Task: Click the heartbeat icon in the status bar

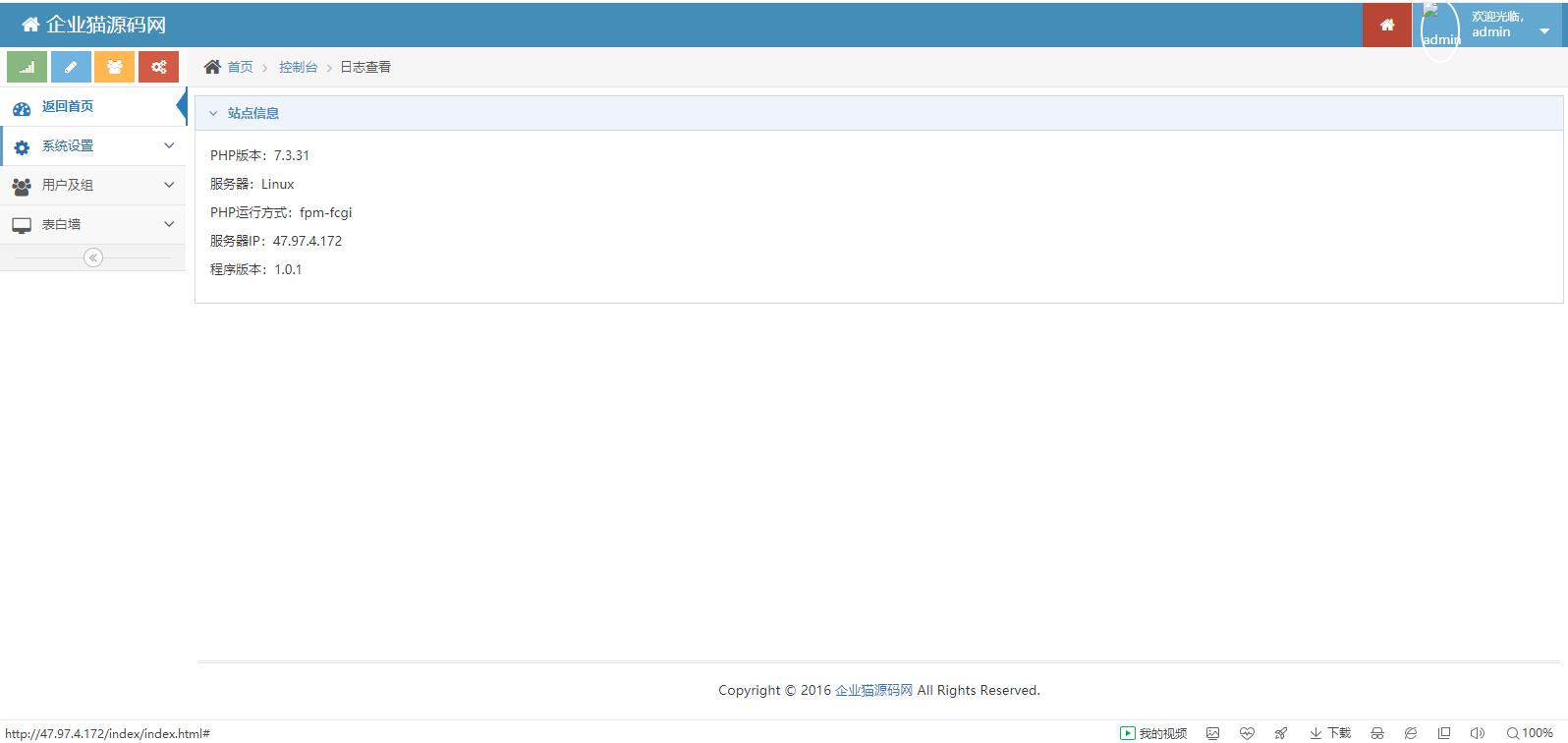Action: pos(1247,733)
